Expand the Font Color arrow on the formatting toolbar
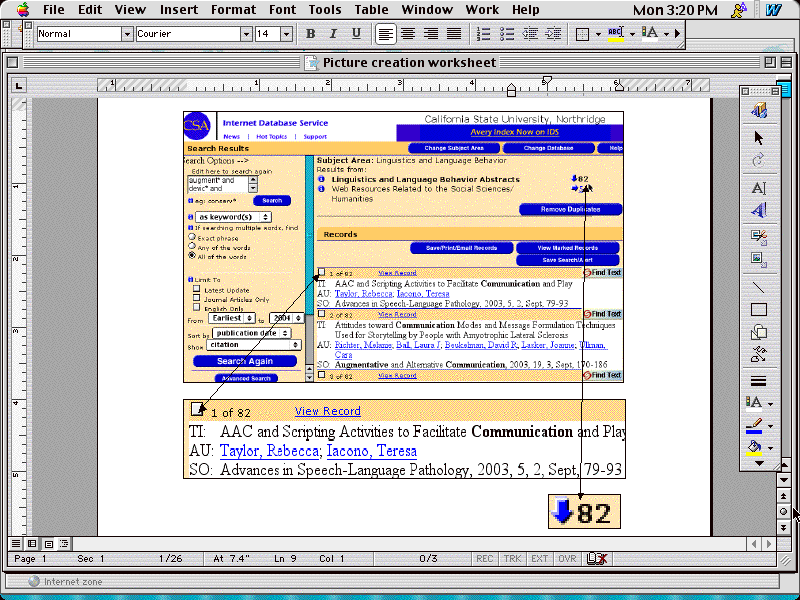 coord(666,34)
